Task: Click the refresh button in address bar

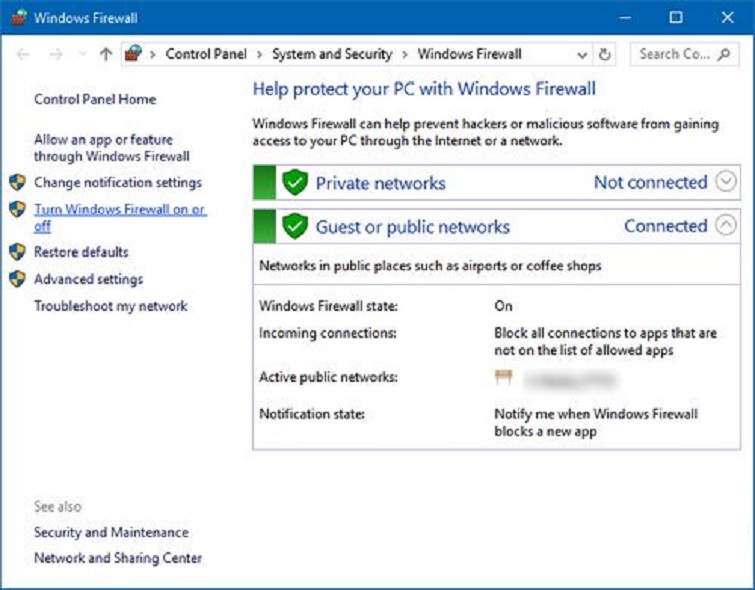Action: [604, 54]
